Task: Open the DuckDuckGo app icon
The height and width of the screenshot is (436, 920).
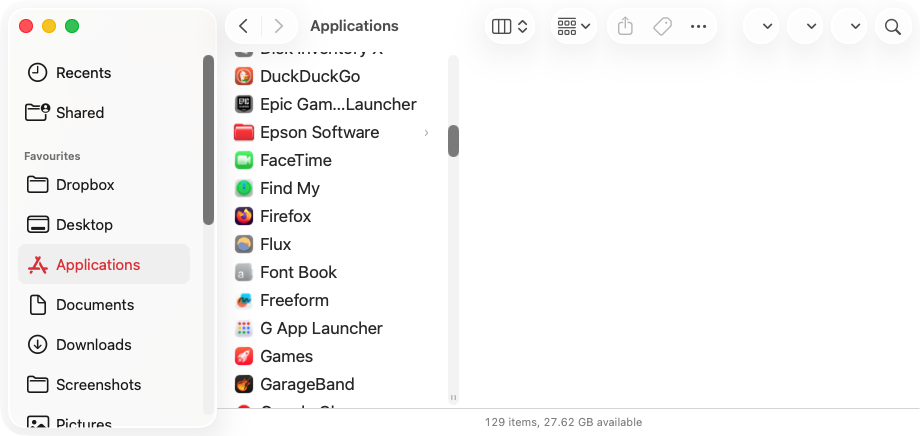Action: [243, 76]
